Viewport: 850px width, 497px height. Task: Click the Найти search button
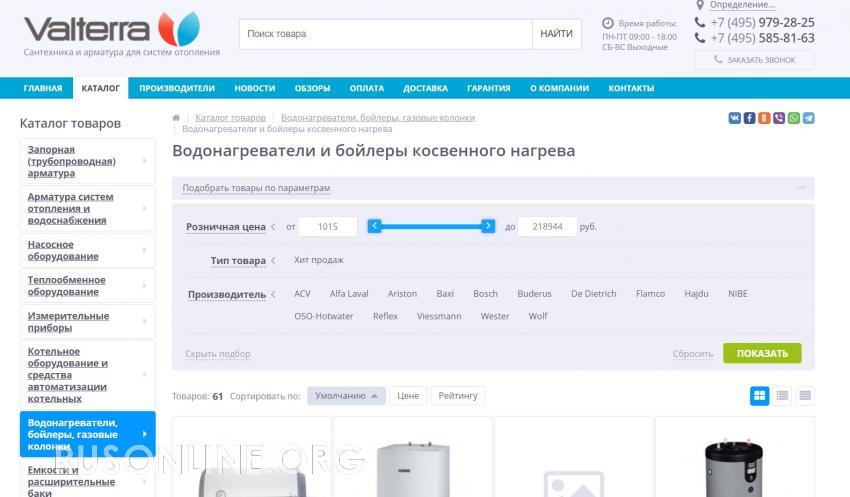[557, 34]
